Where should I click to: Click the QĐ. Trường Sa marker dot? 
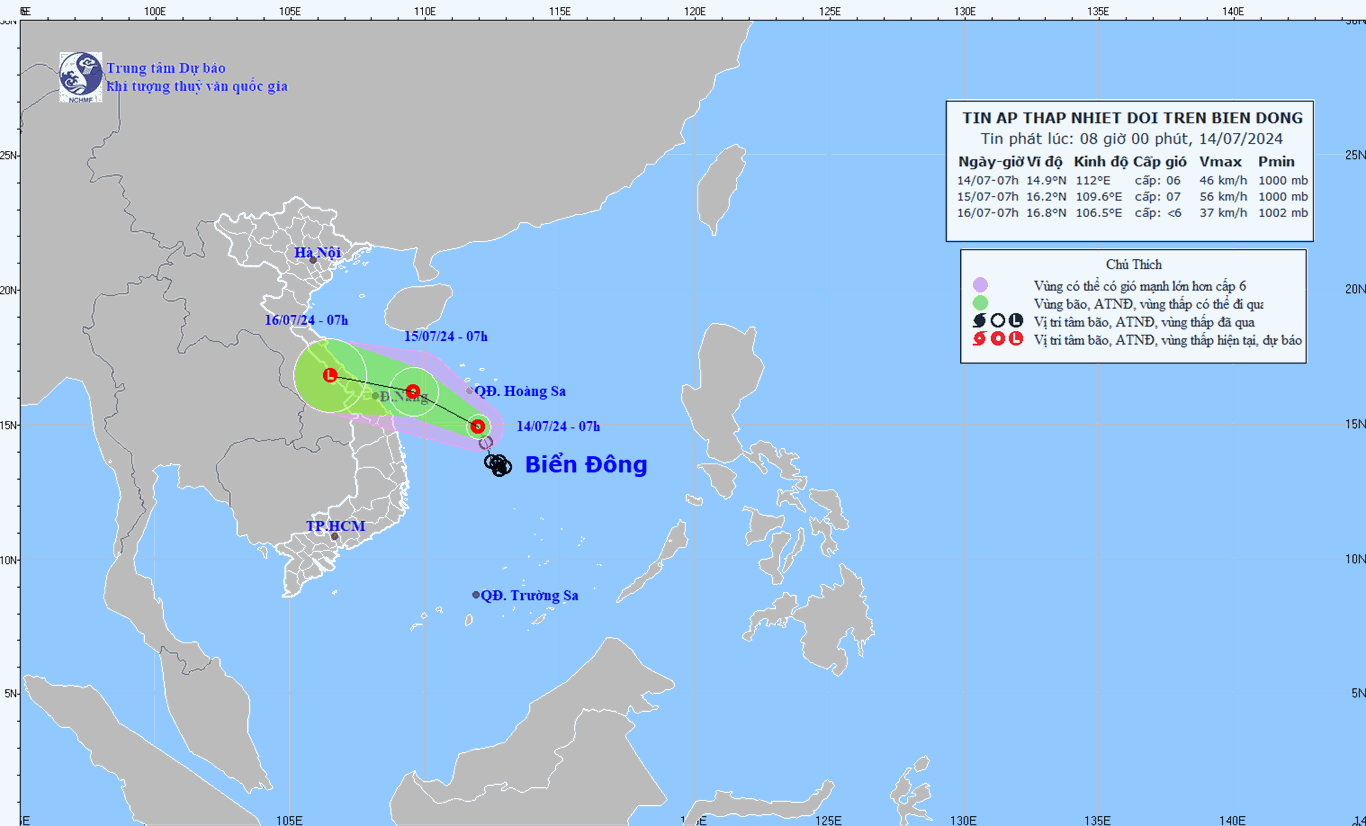pos(476,595)
